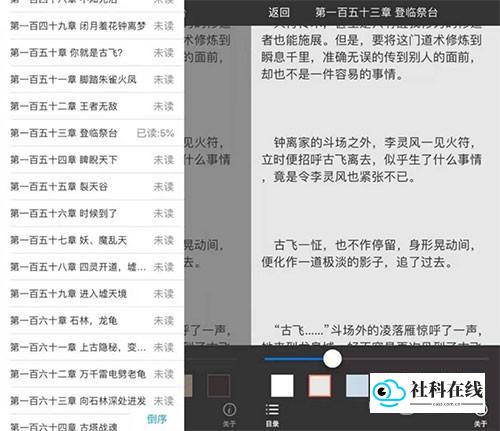Open chapter 第一百五十章 你就是古飞?
The height and width of the screenshot is (431, 500).
point(92,53)
